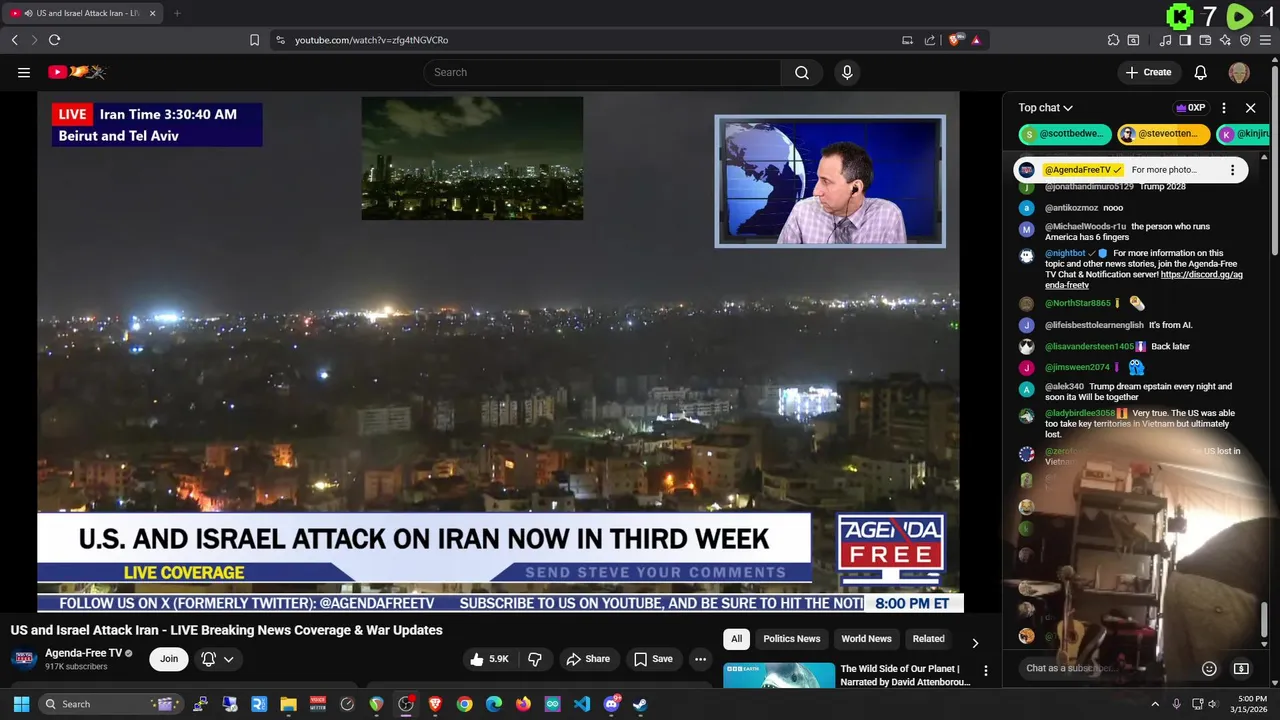Bookmark this page in the address bar

[254, 40]
